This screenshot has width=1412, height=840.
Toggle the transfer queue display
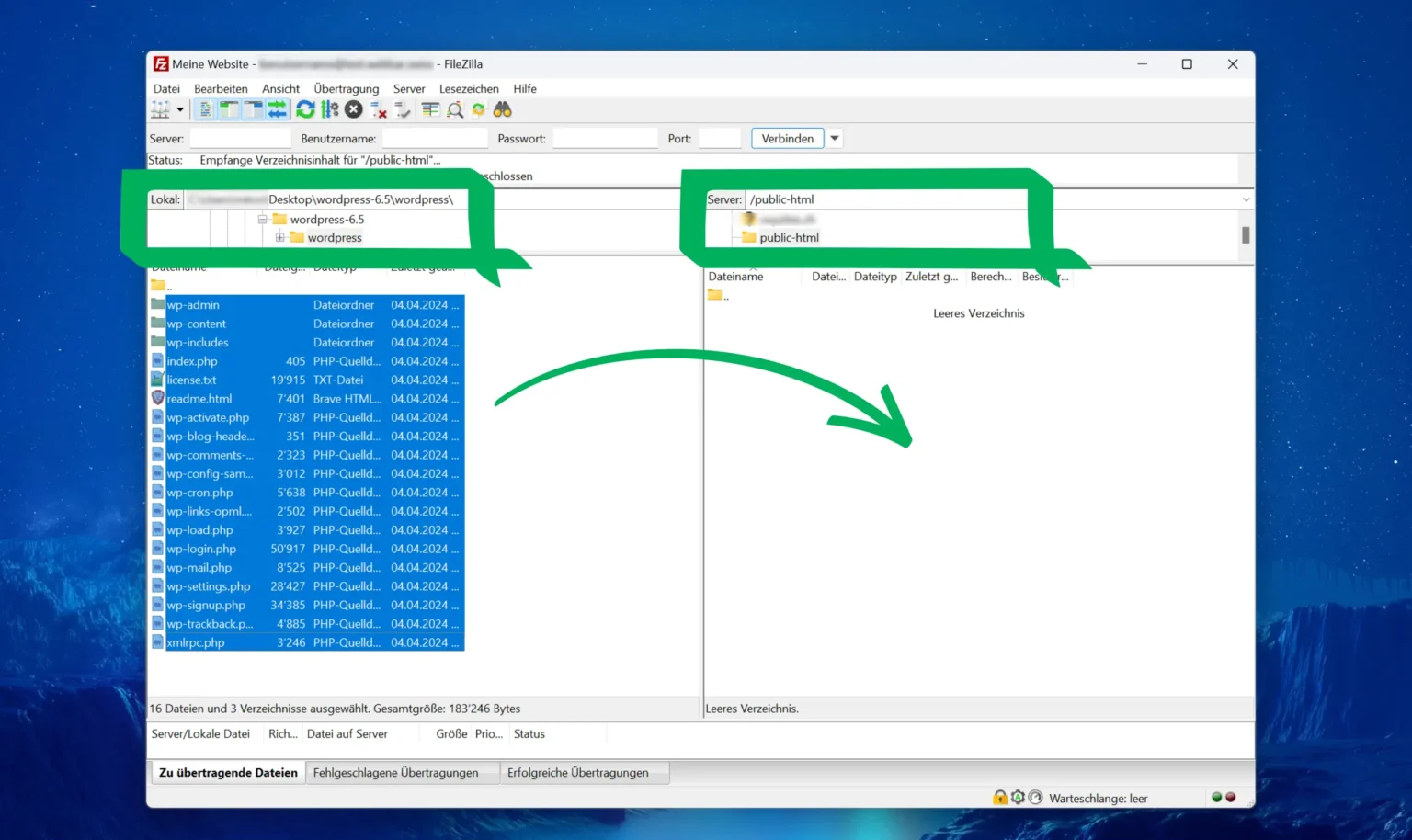(x=277, y=110)
